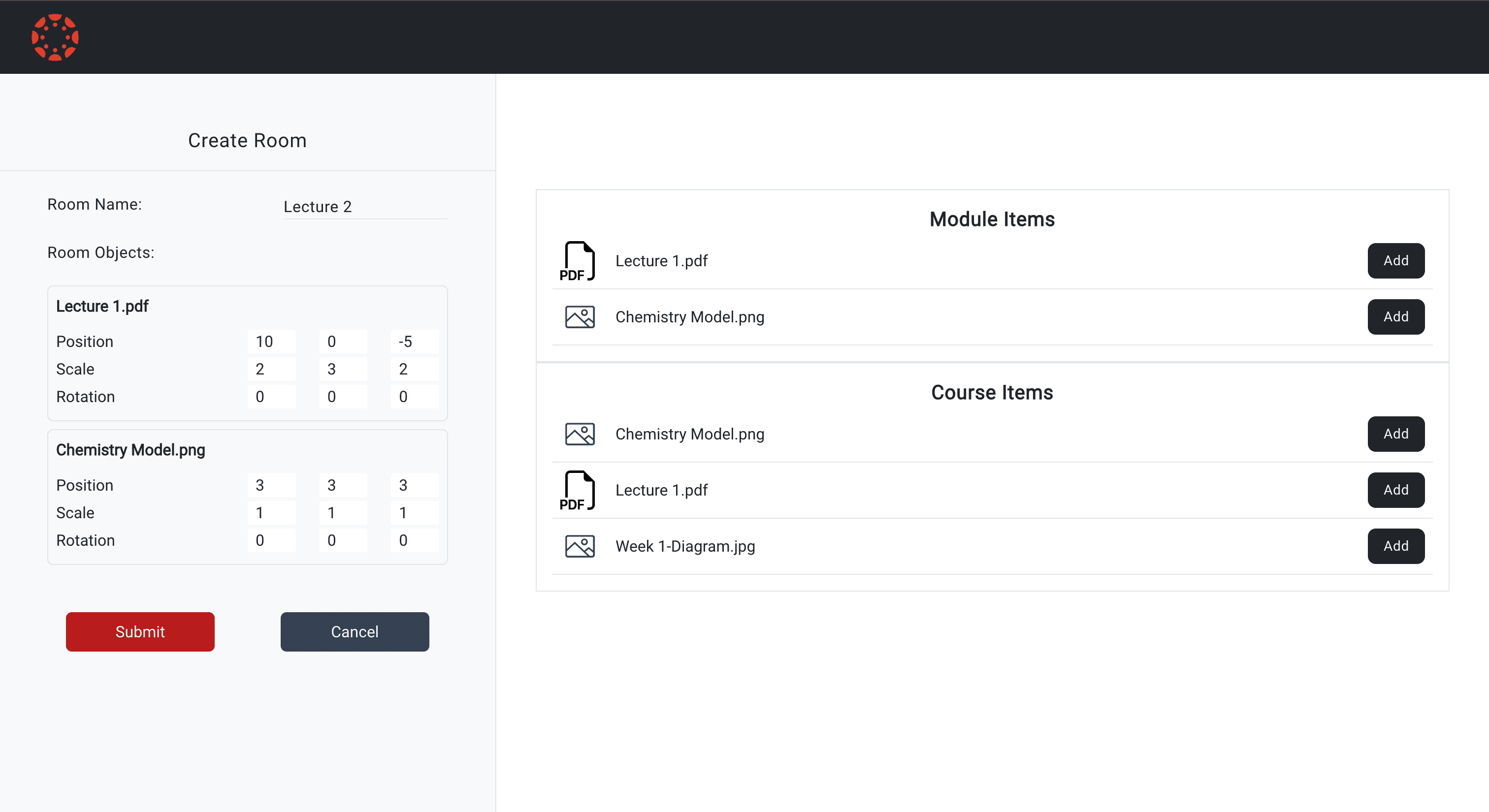Click Chemistry Model.png name in Course Items
Screen dimensions: 1489x812
click(689, 435)
